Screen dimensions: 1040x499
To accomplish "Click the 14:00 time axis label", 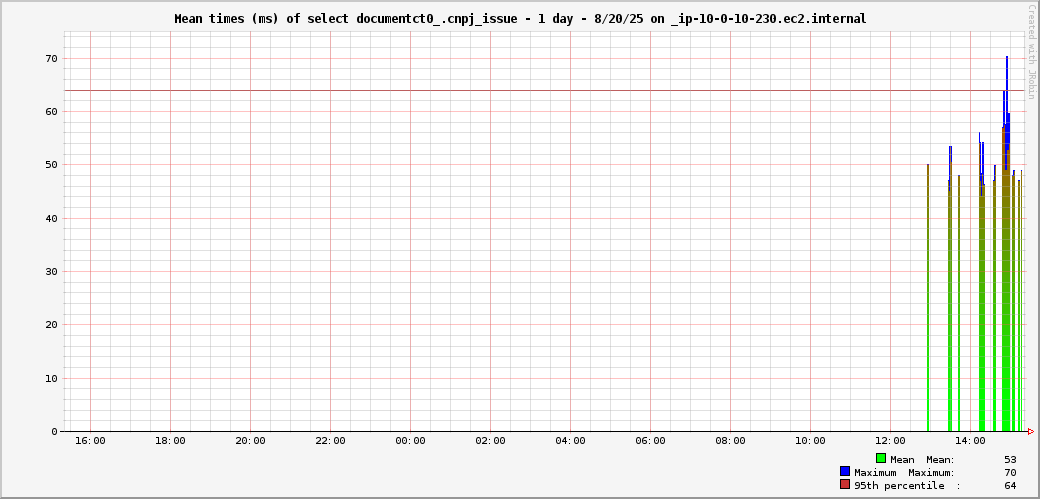I will pyautogui.click(x=970, y=441).
